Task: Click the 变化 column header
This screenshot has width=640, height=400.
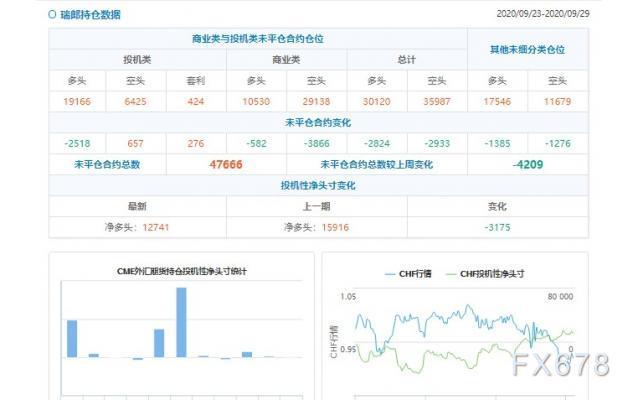Action: click(x=497, y=207)
